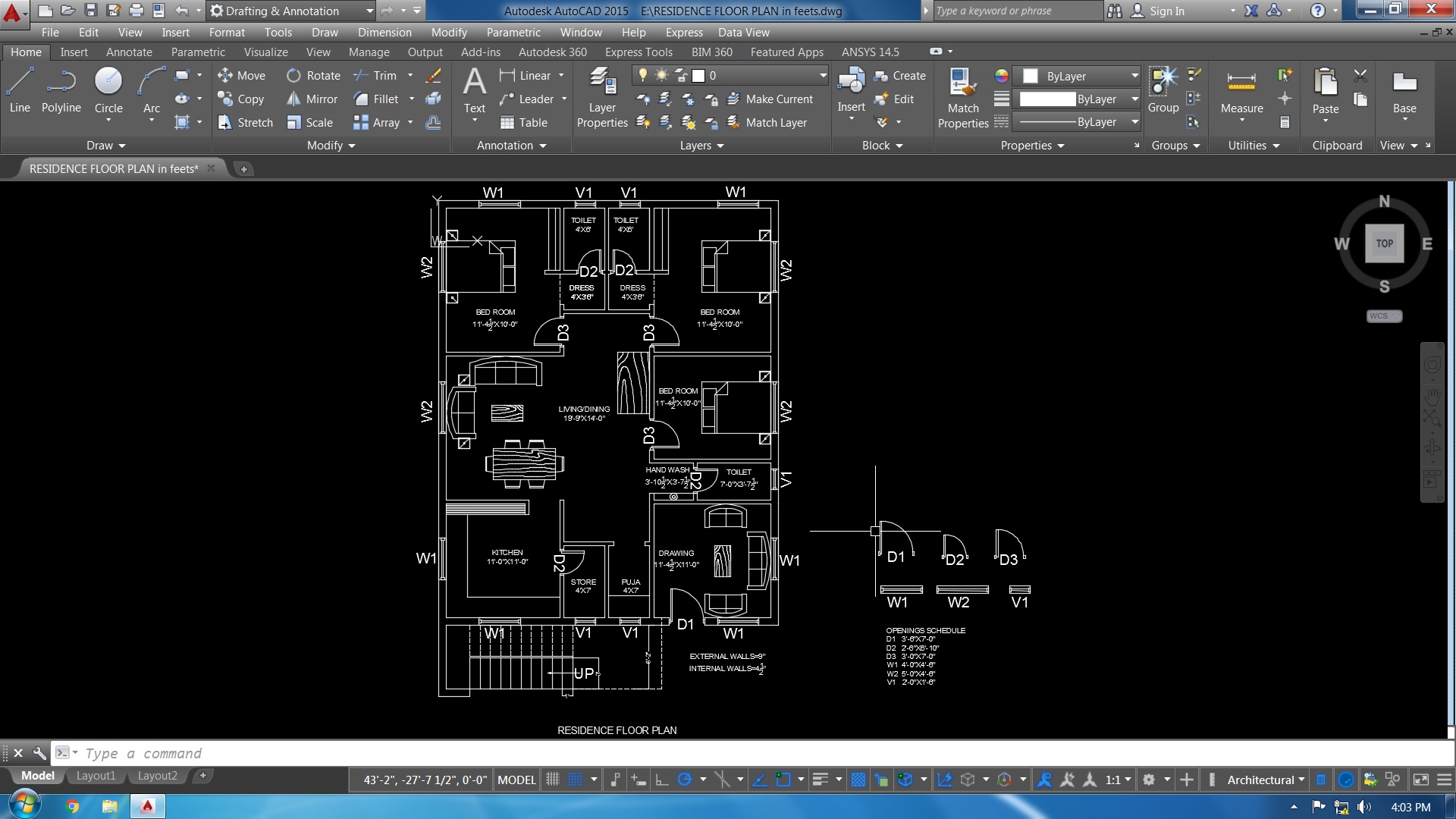Toggle grid display in status bar
Image resolution: width=1456 pixels, height=819 pixels.
[553, 780]
